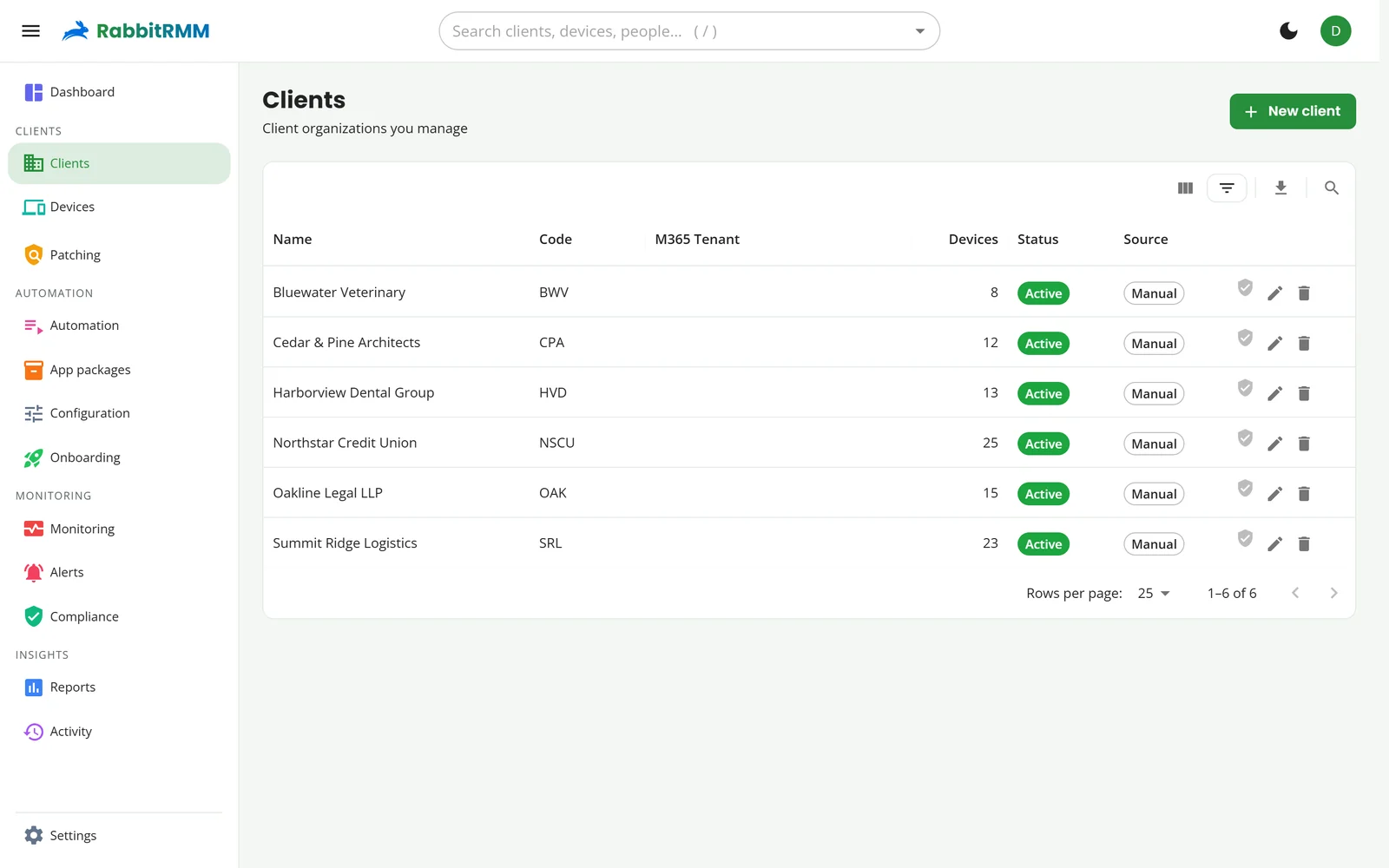Screen dimensions: 1389x868
Task: Open Patching in the sidebar
Action: (119, 255)
